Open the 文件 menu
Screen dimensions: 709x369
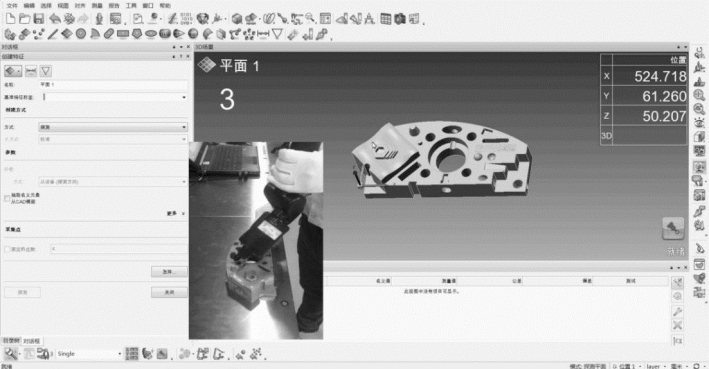(x=12, y=5)
